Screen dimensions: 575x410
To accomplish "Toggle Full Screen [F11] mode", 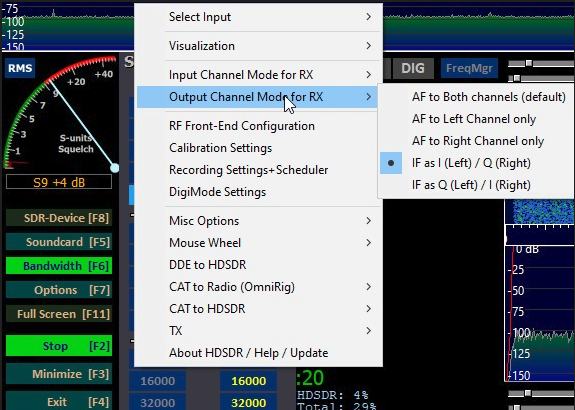I will click(x=59, y=314).
